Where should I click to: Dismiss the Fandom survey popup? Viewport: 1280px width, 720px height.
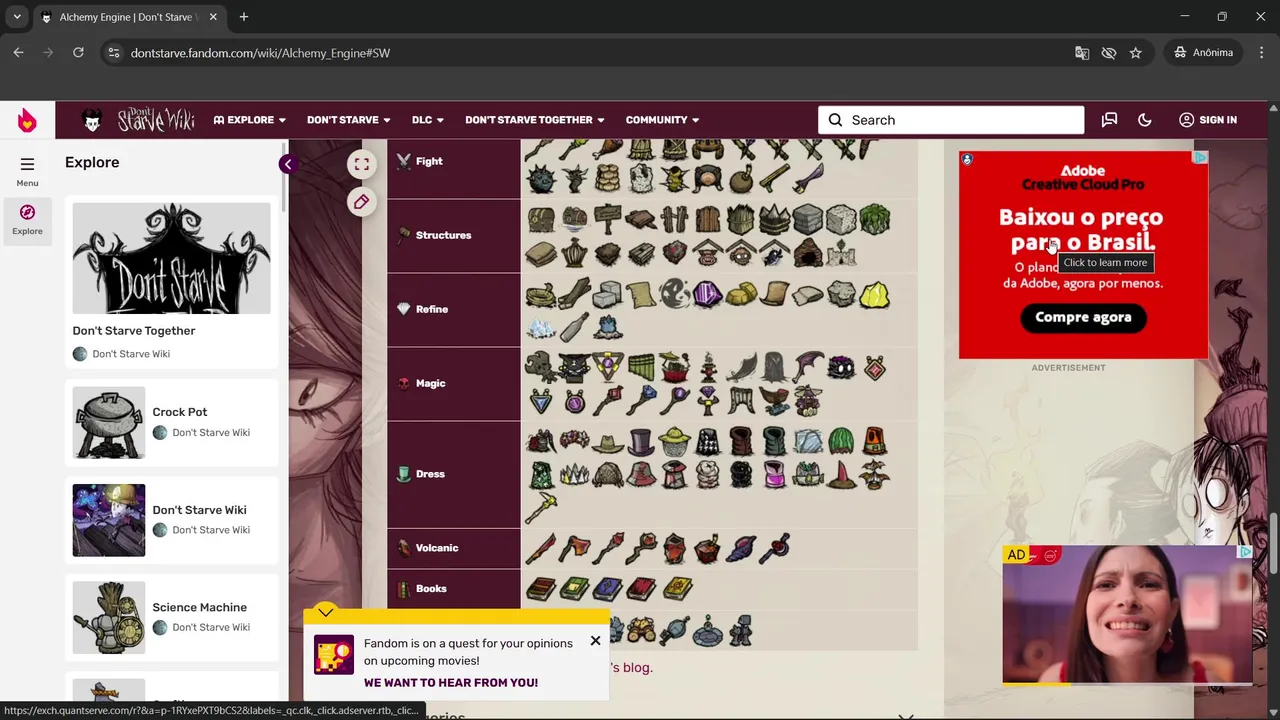pyautogui.click(x=595, y=641)
